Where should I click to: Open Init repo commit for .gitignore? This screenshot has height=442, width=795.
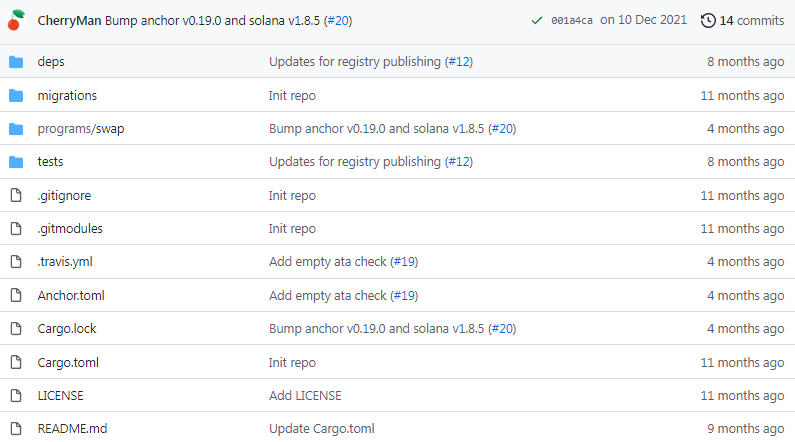click(292, 196)
